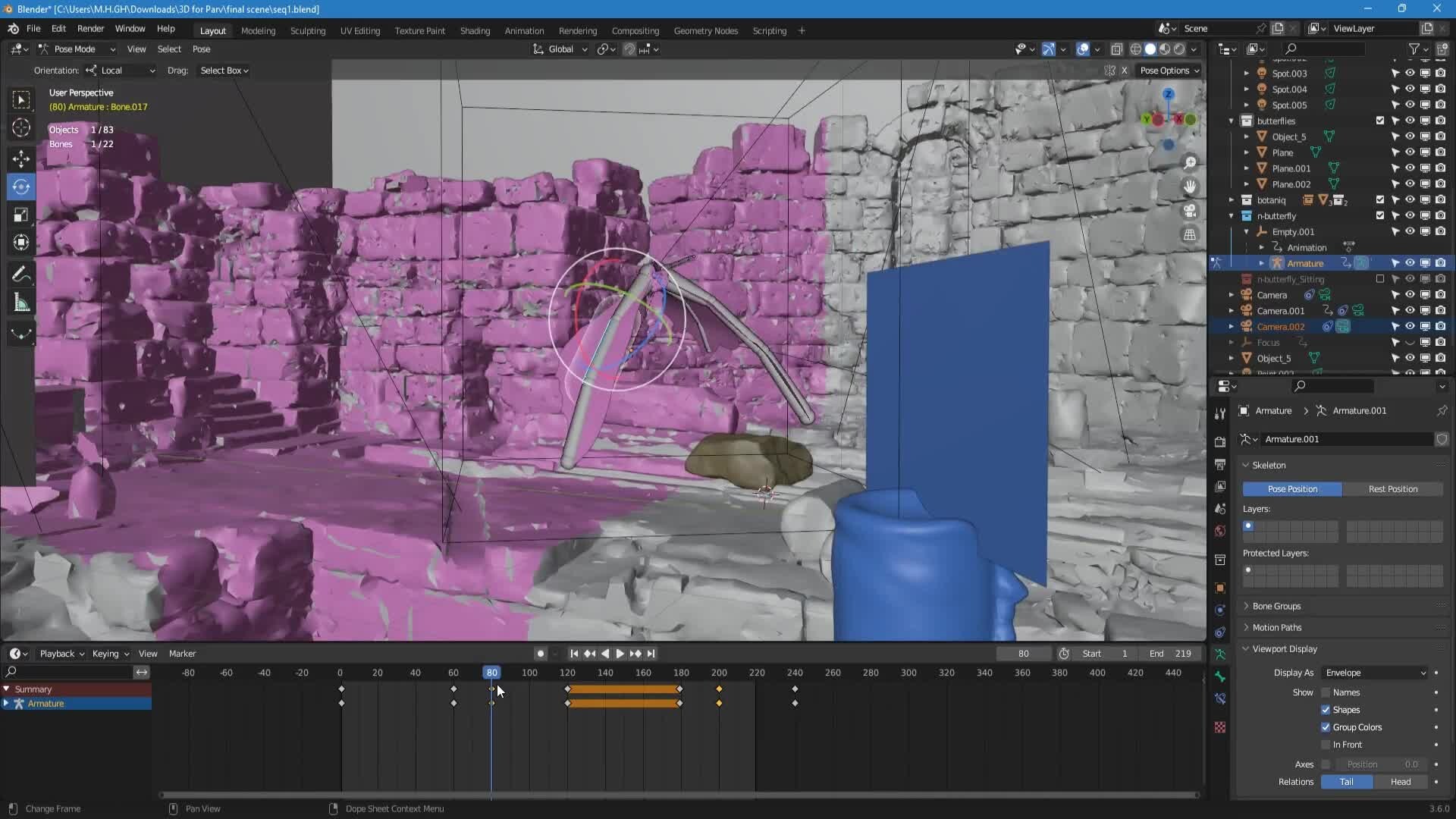Select the Scale tool in toolbar
This screenshot has width=1456, height=819.
(21, 215)
